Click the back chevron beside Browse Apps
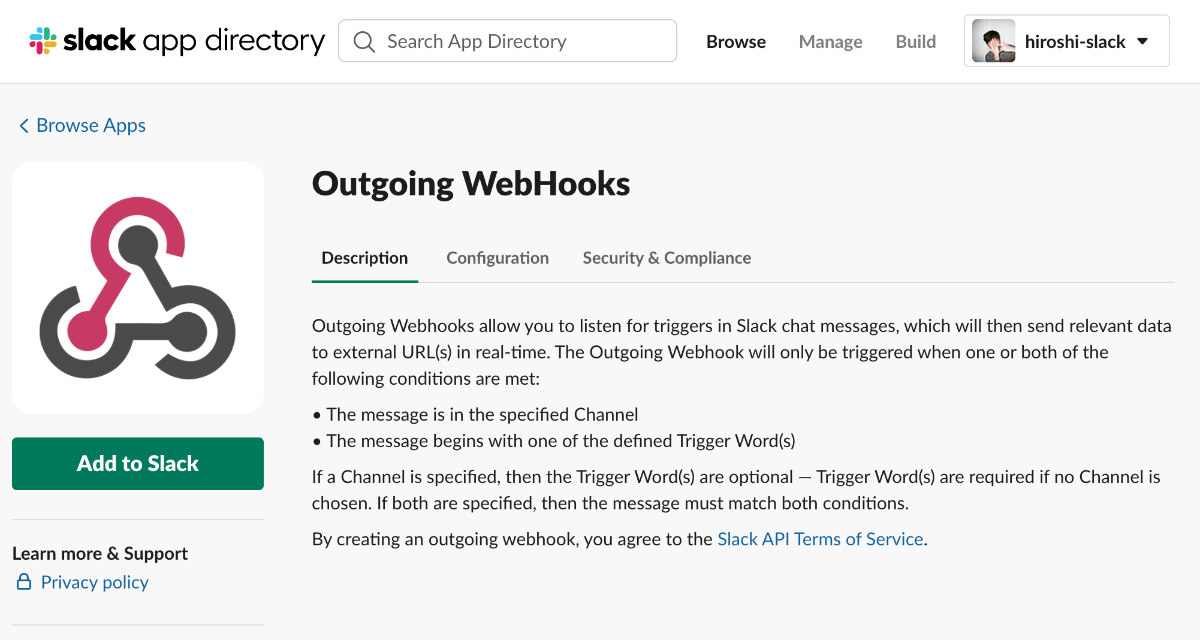This screenshot has height=640, width=1200. pos(24,126)
